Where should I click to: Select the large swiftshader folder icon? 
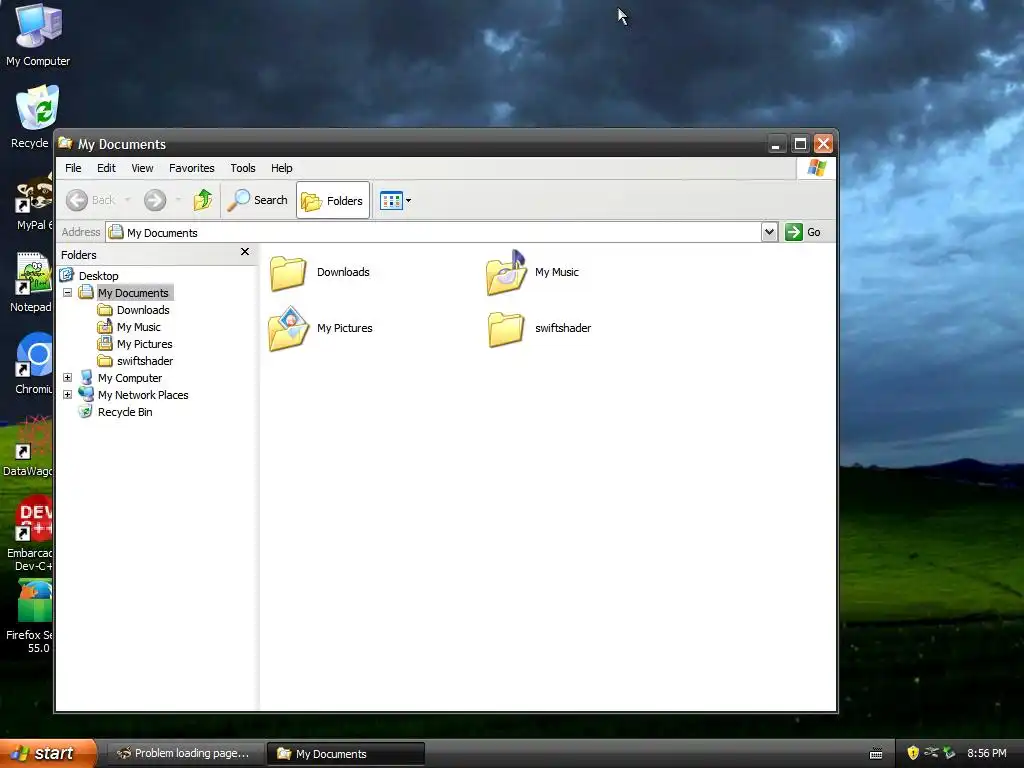coord(506,328)
